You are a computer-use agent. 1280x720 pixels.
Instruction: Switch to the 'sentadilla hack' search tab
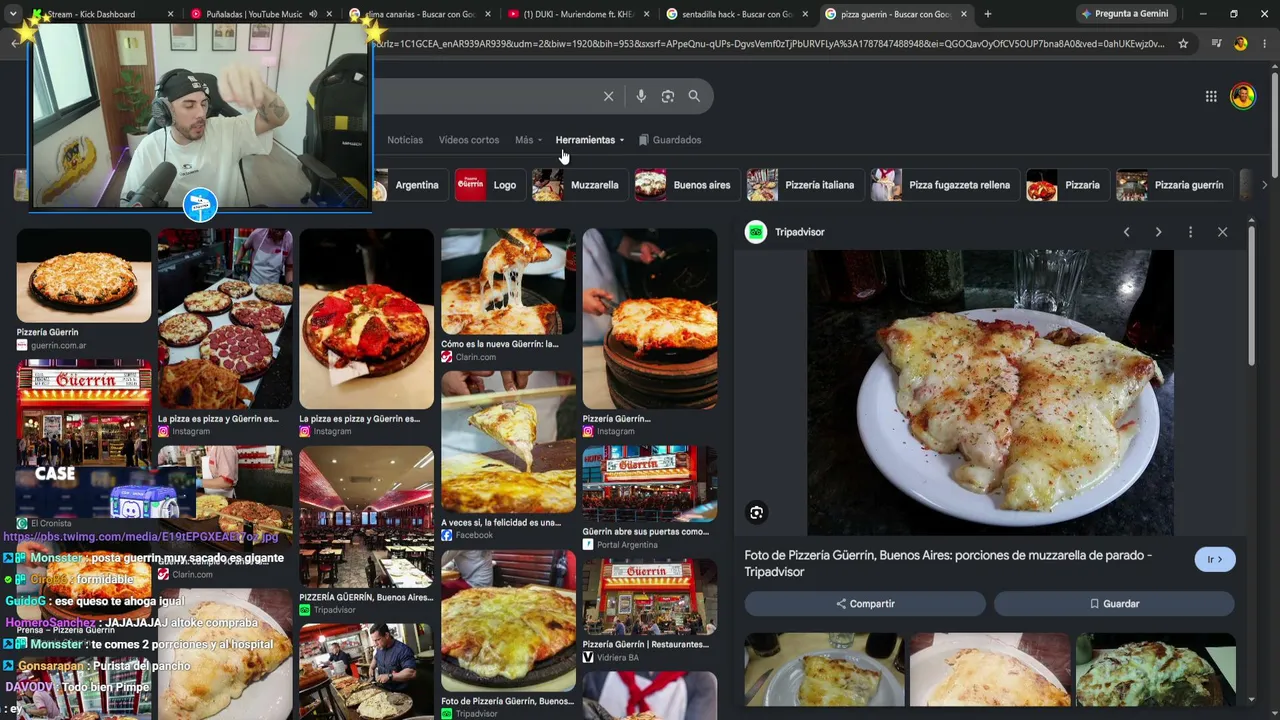tap(737, 14)
